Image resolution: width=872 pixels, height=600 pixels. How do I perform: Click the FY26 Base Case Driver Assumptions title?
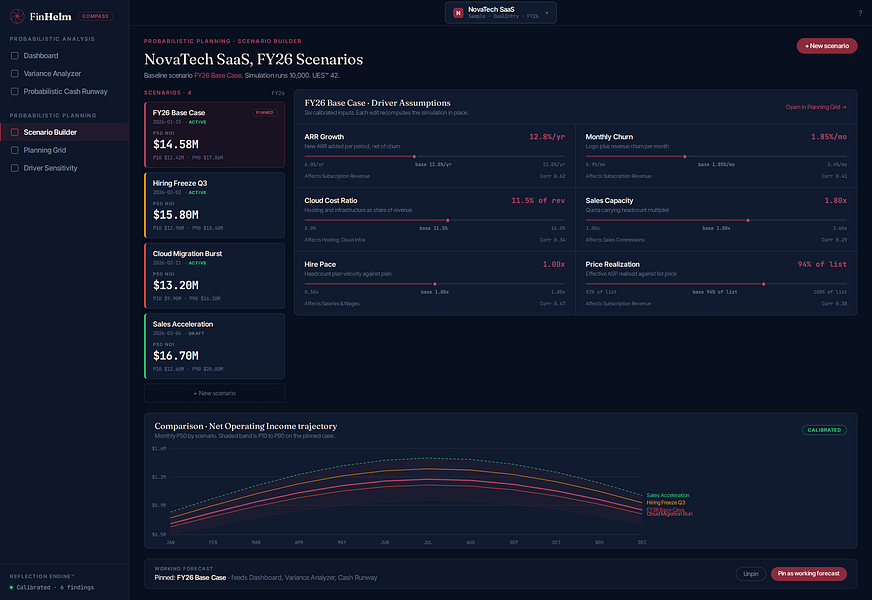click(378, 103)
